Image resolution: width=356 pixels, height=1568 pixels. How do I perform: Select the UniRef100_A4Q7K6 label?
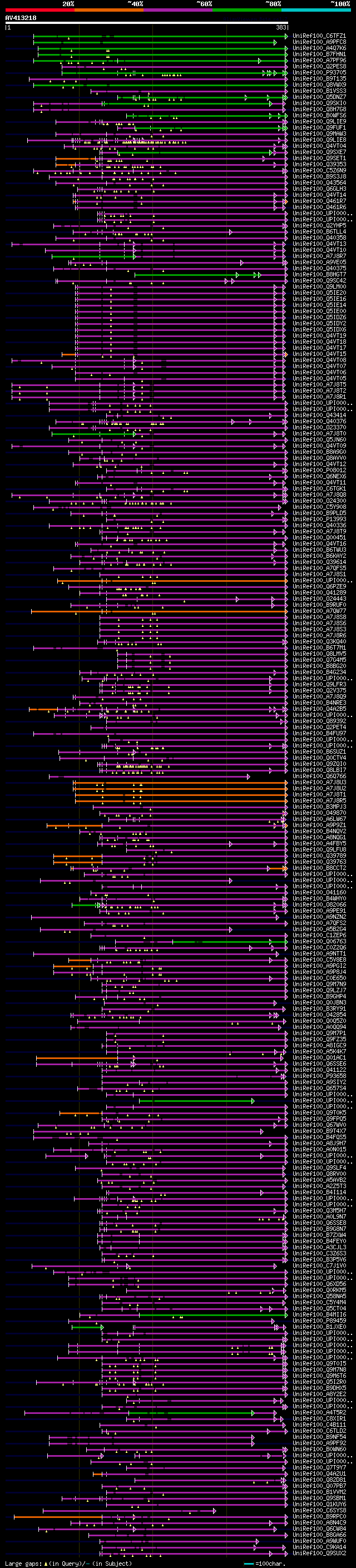[319, 48]
